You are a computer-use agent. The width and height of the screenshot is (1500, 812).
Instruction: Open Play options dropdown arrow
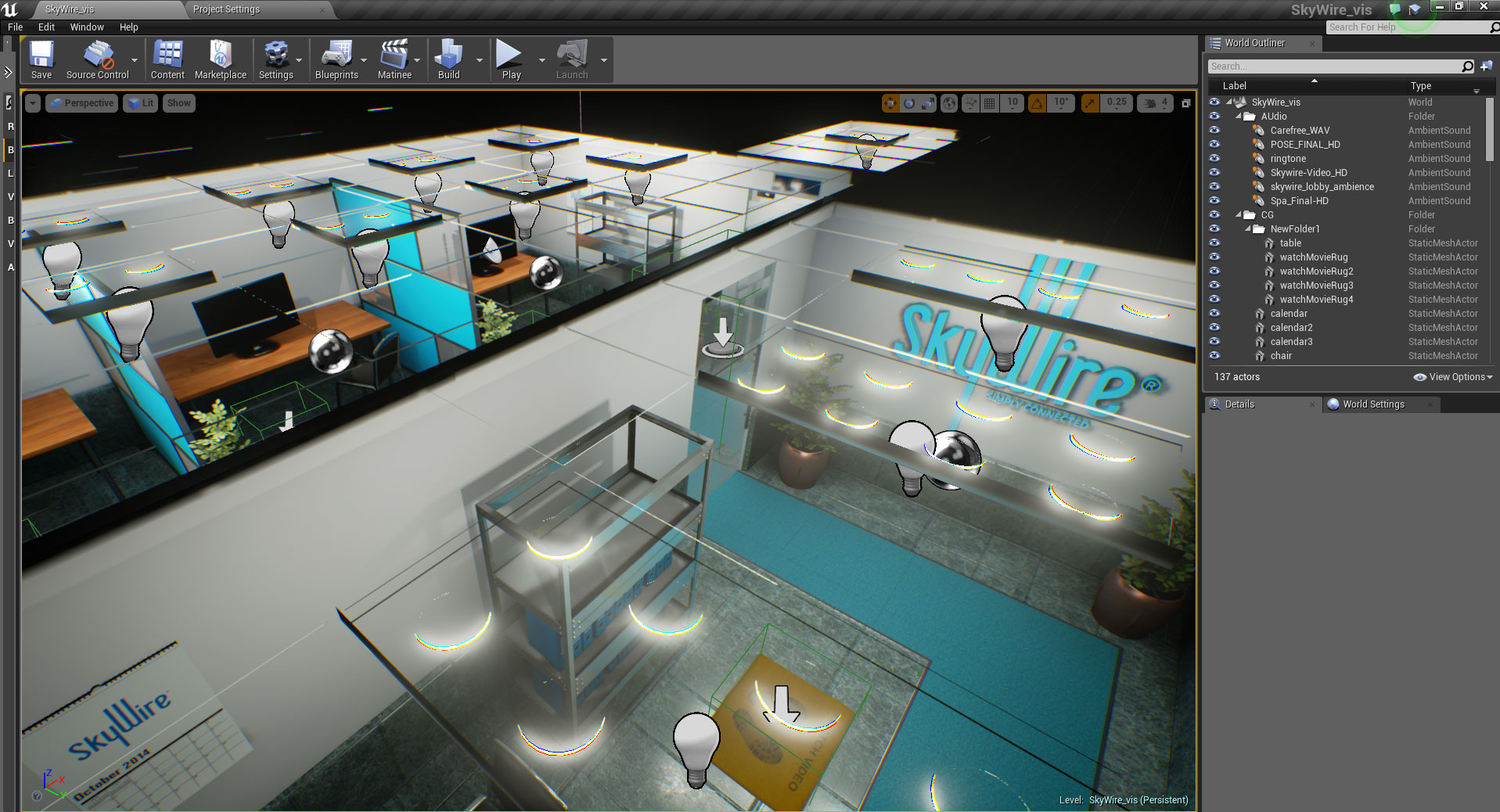point(541,60)
